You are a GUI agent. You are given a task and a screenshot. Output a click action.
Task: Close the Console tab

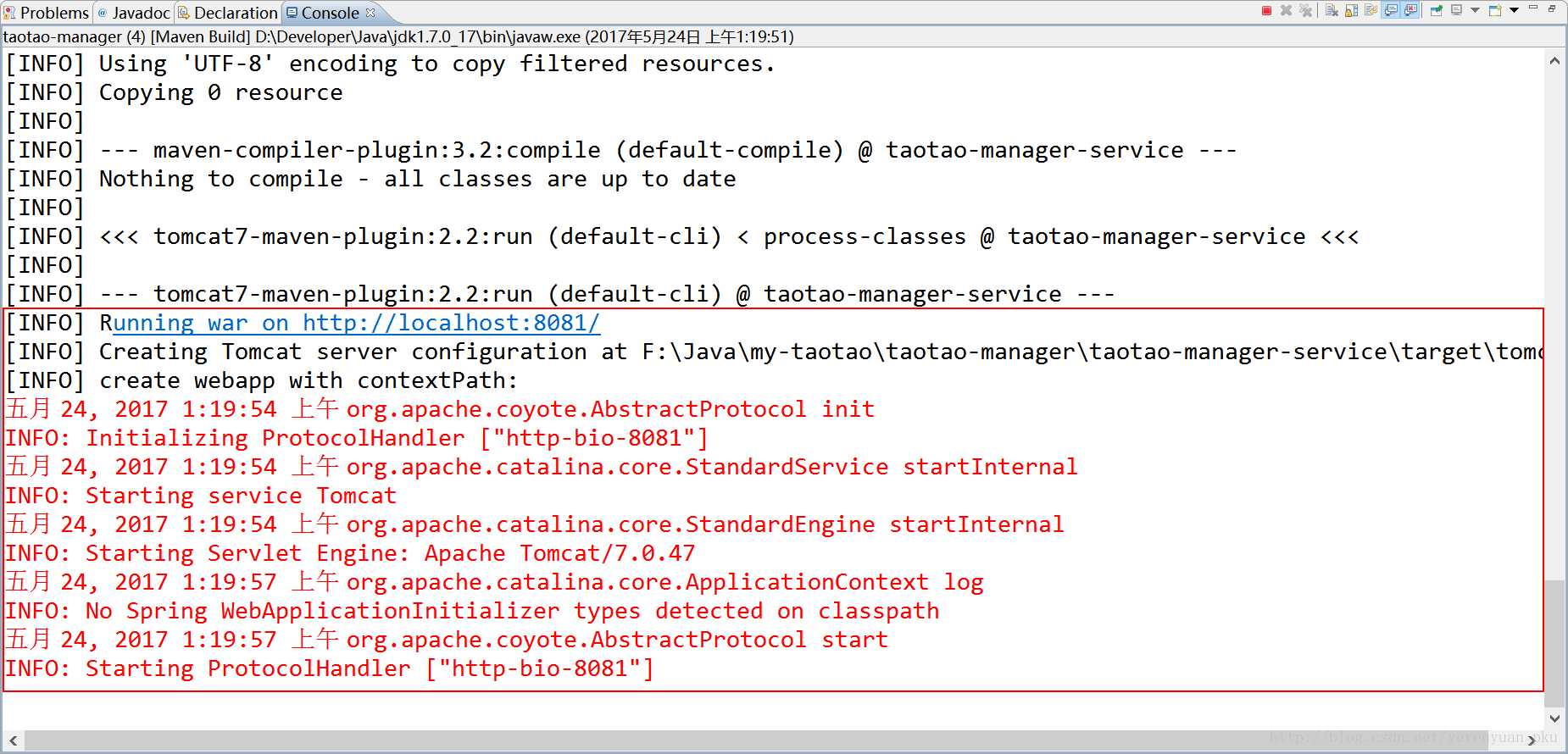(x=370, y=13)
